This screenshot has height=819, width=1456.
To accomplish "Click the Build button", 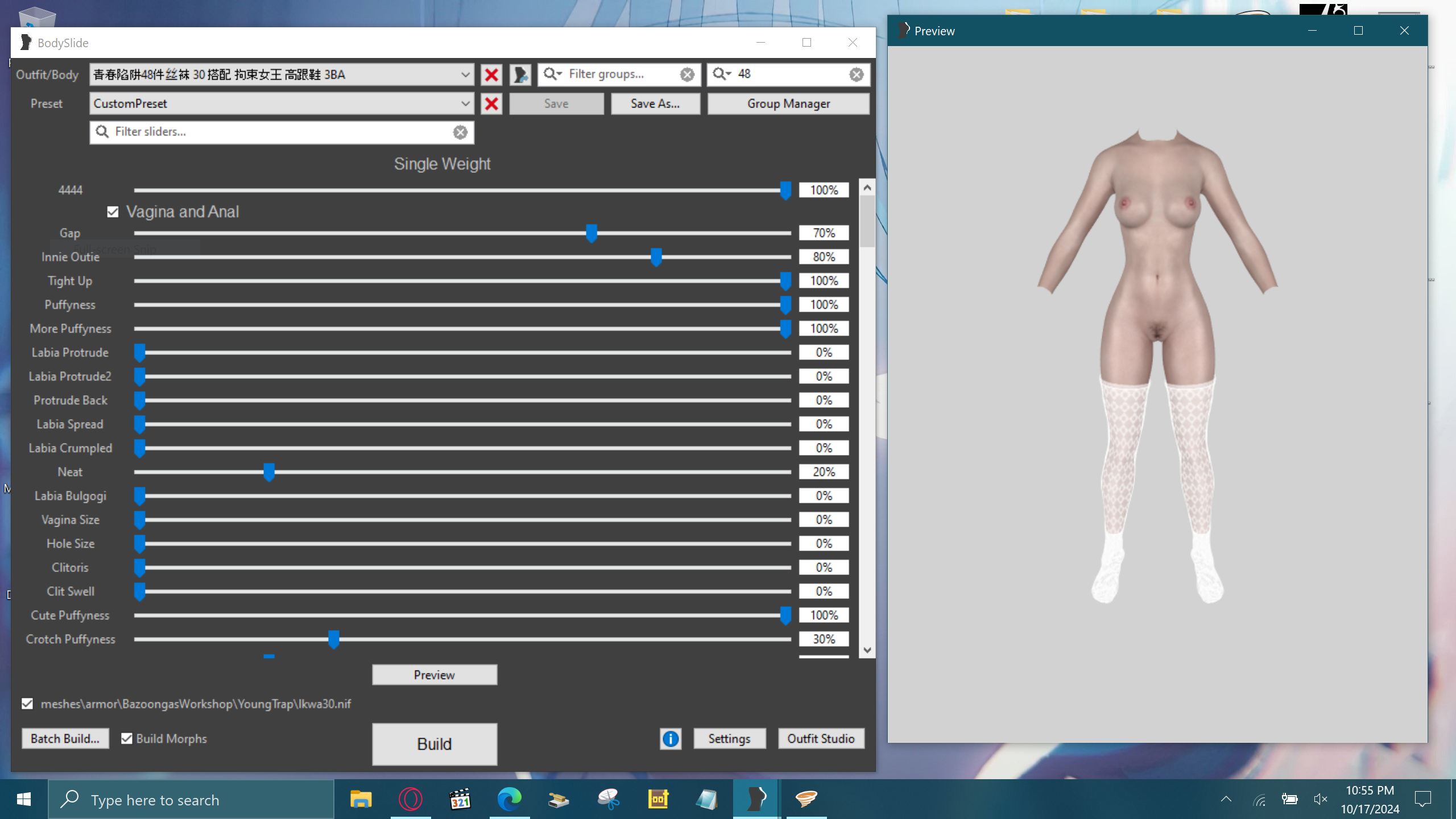I will click(x=435, y=744).
